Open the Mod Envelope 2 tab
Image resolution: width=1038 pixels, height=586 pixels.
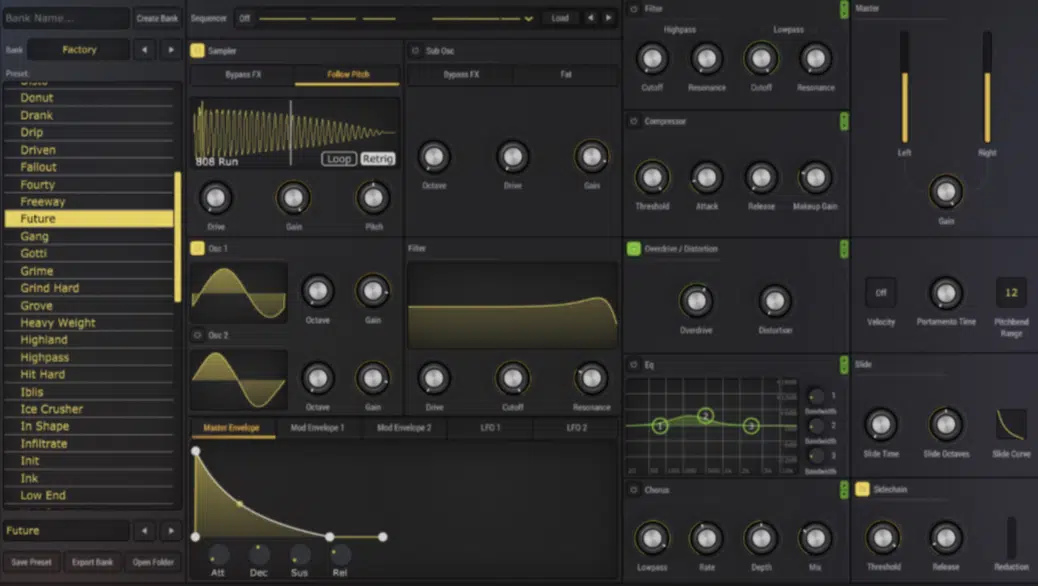pos(404,428)
